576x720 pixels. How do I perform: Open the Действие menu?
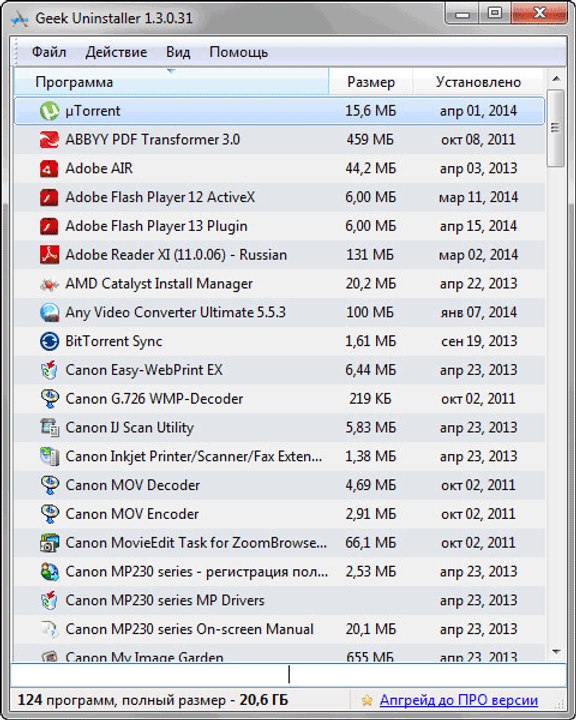pos(116,52)
